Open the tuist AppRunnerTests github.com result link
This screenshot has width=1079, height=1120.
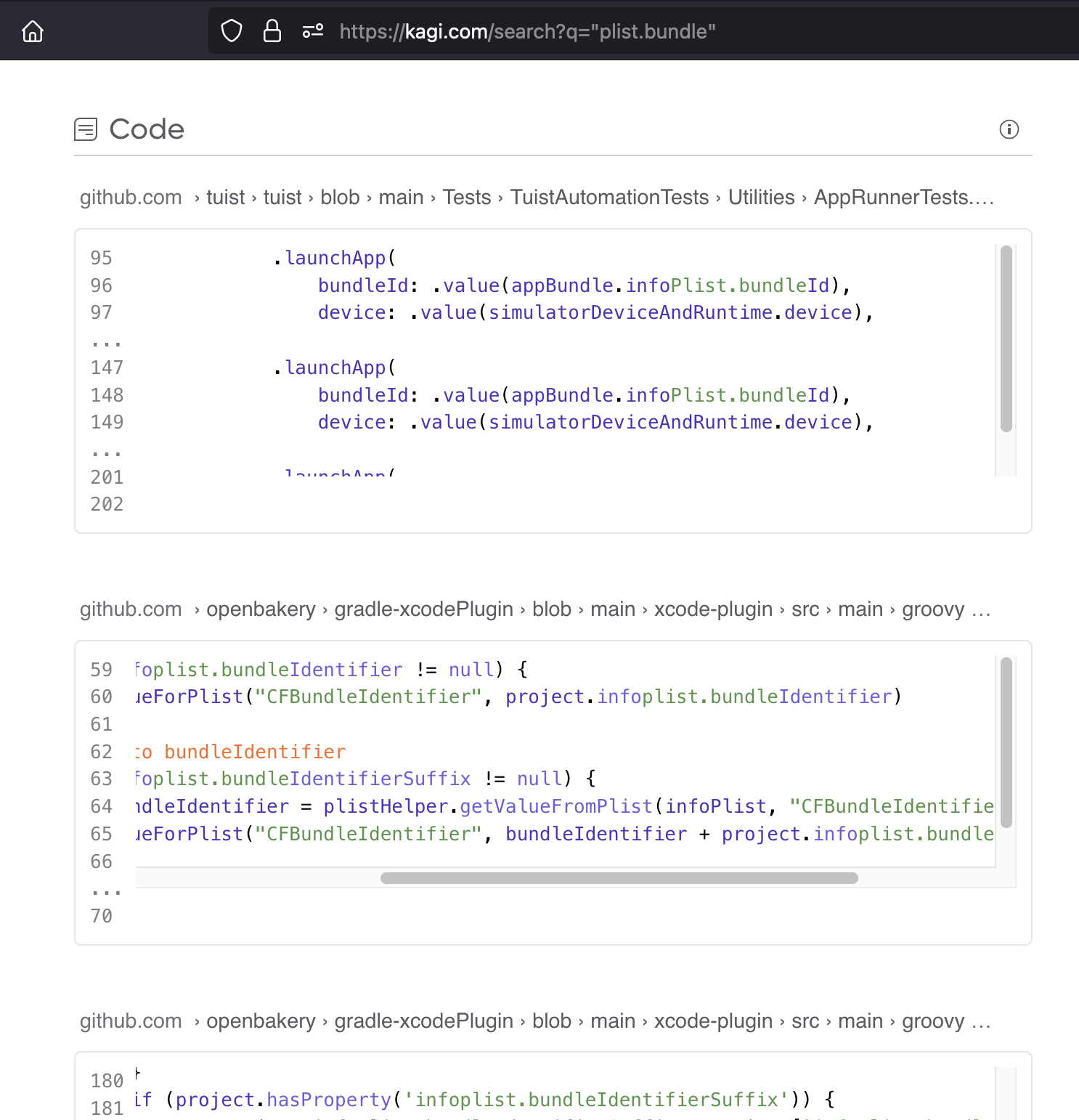(x=536, y=198)
